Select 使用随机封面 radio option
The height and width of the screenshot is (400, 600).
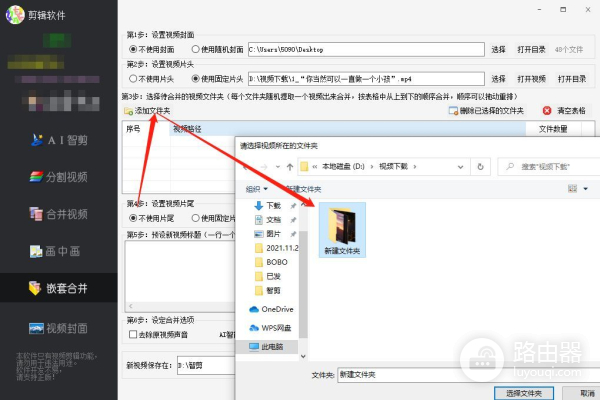pos(217,49)
